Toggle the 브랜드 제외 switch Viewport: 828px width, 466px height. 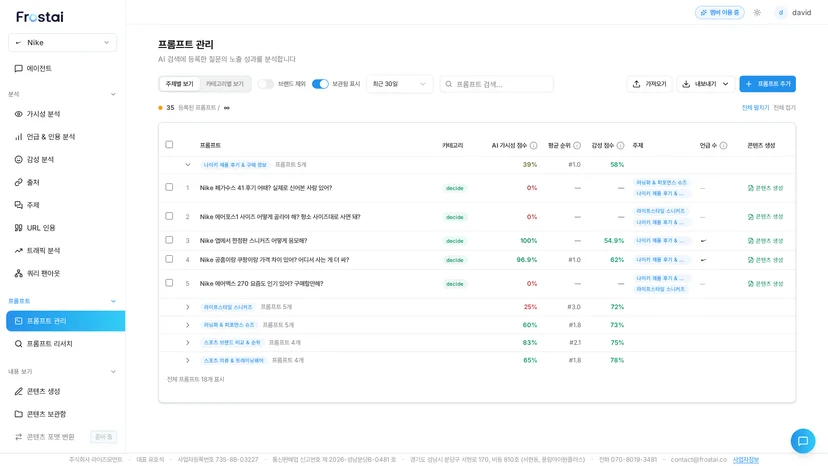[x=266, y=84]
